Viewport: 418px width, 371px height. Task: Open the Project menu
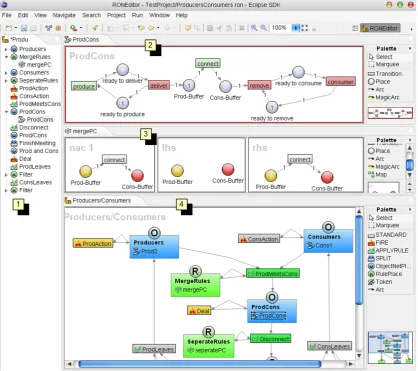[116, 15]
